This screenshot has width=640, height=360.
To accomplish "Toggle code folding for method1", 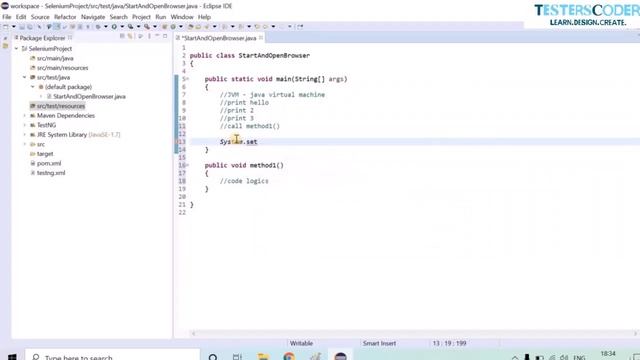I will 187,165.
